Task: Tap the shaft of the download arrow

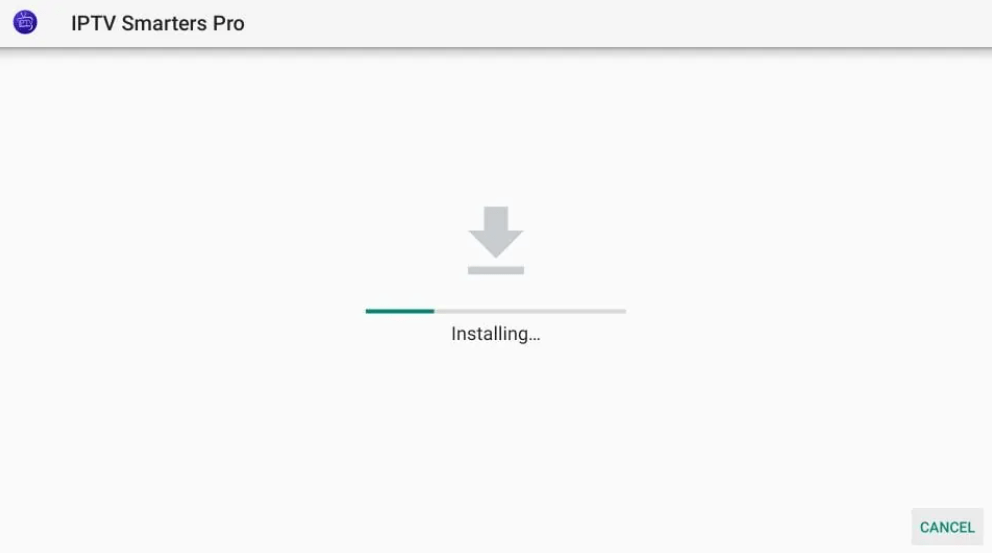Action: click(x=496, y=218)
